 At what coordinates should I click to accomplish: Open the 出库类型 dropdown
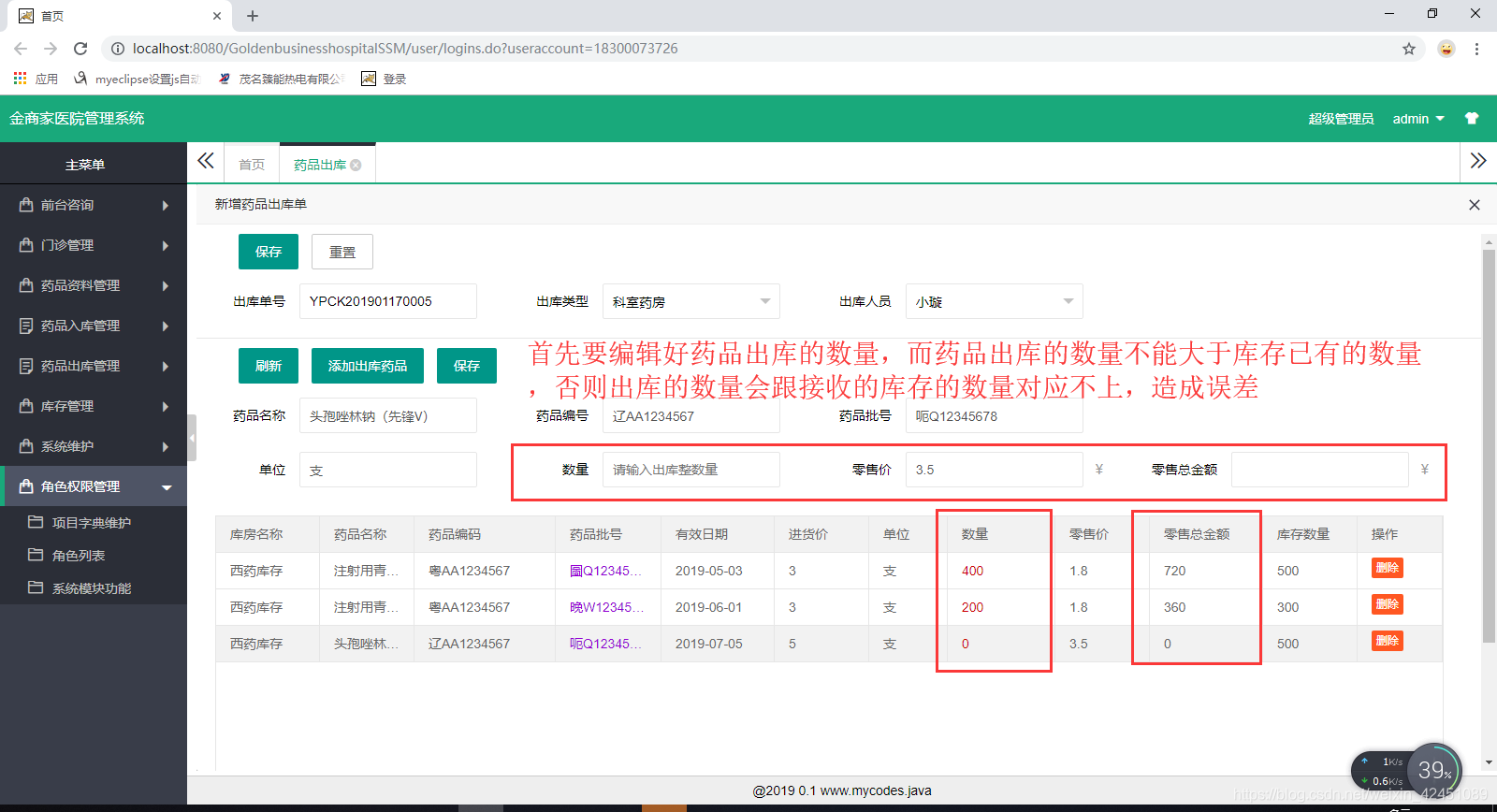point(691,301)
